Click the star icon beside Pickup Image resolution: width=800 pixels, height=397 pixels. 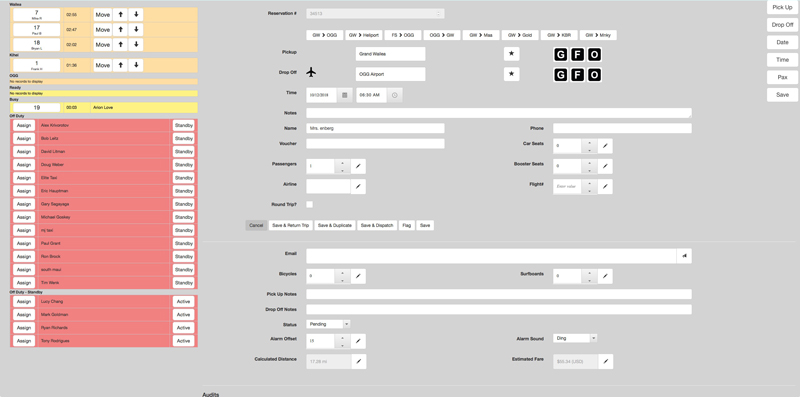512,54
